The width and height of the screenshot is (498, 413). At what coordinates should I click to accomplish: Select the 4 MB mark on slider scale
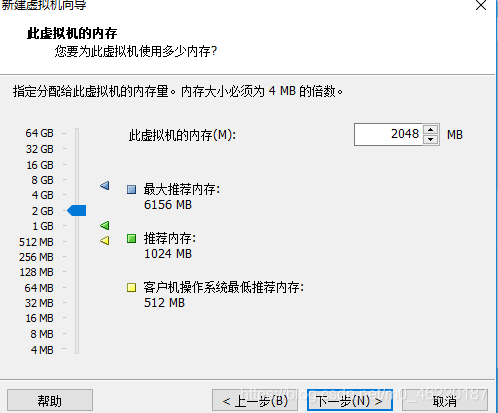42,350
